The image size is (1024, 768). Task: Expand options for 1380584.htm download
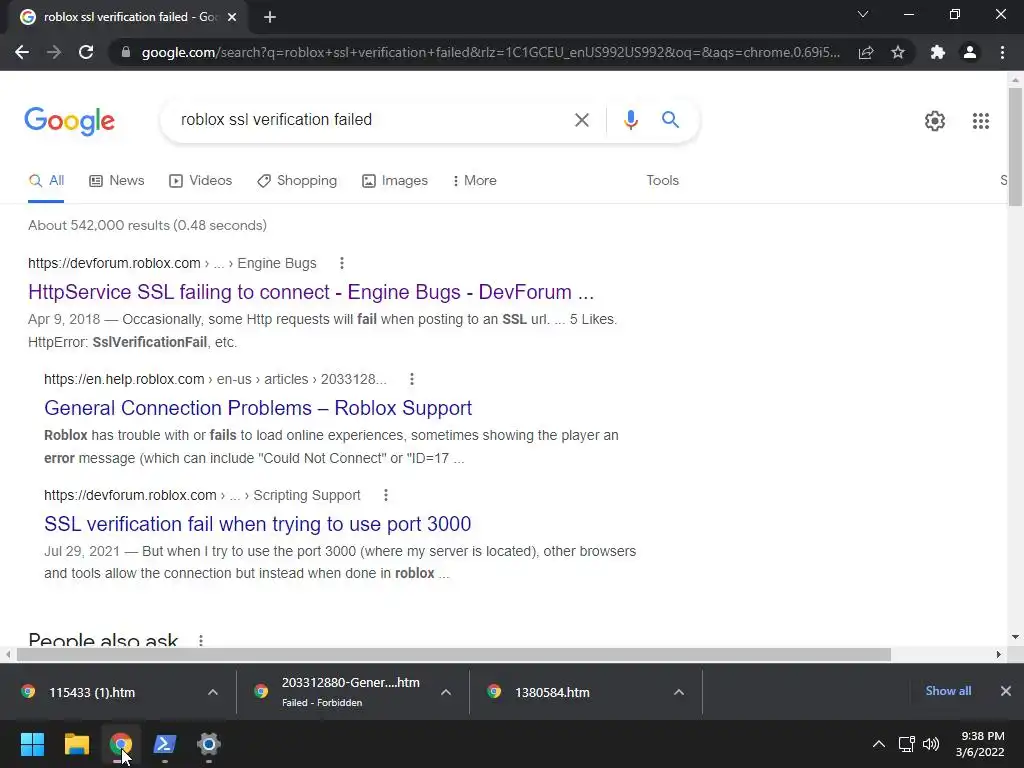click(x=679, y=692)
